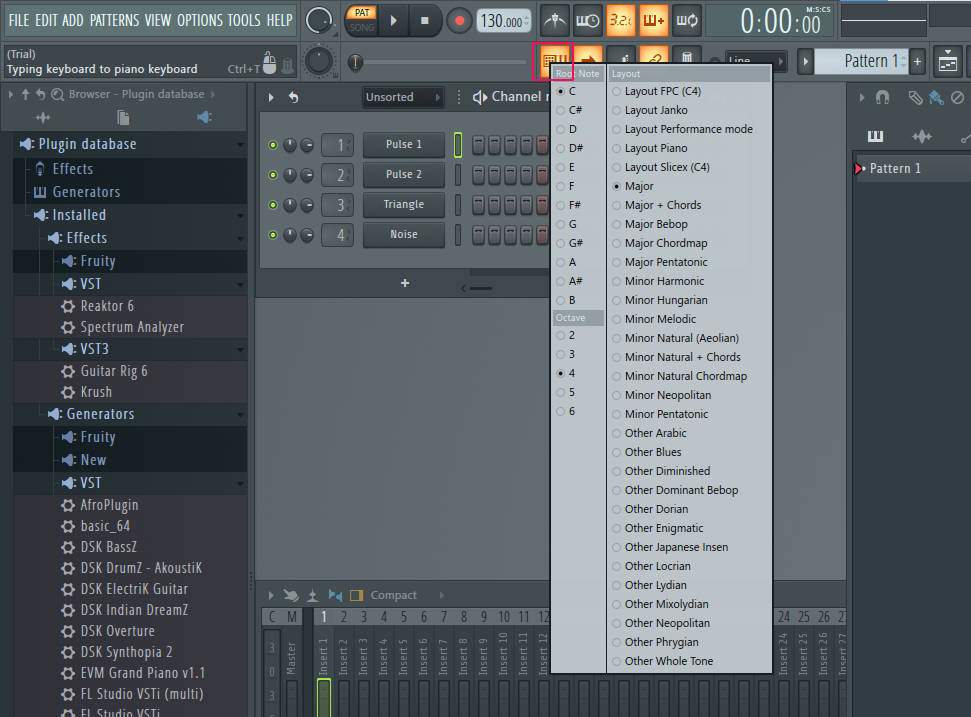Open the EDIT menu

(46, 20)
